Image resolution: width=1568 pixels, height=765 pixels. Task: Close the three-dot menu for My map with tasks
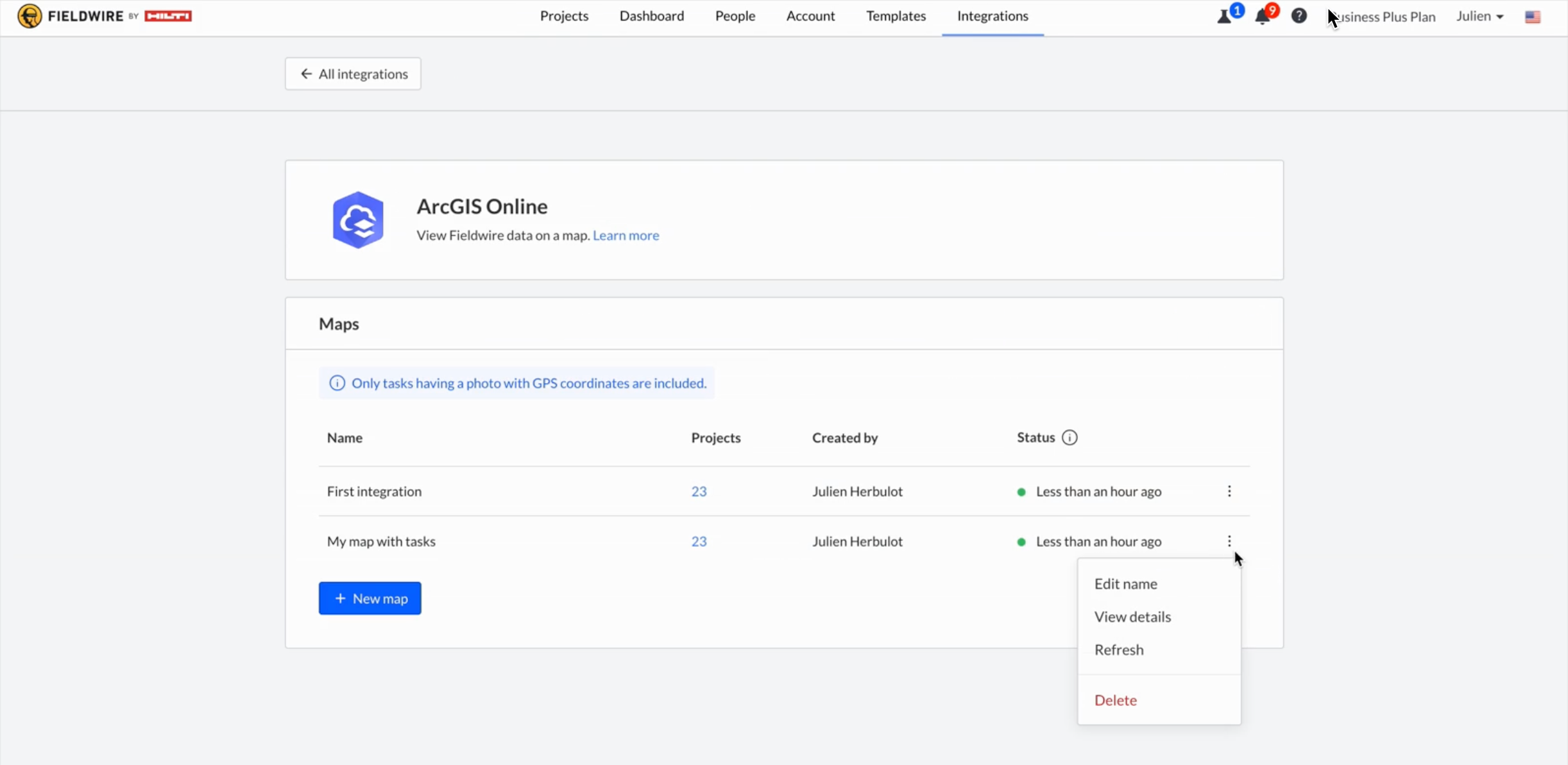click(1229, 542)
